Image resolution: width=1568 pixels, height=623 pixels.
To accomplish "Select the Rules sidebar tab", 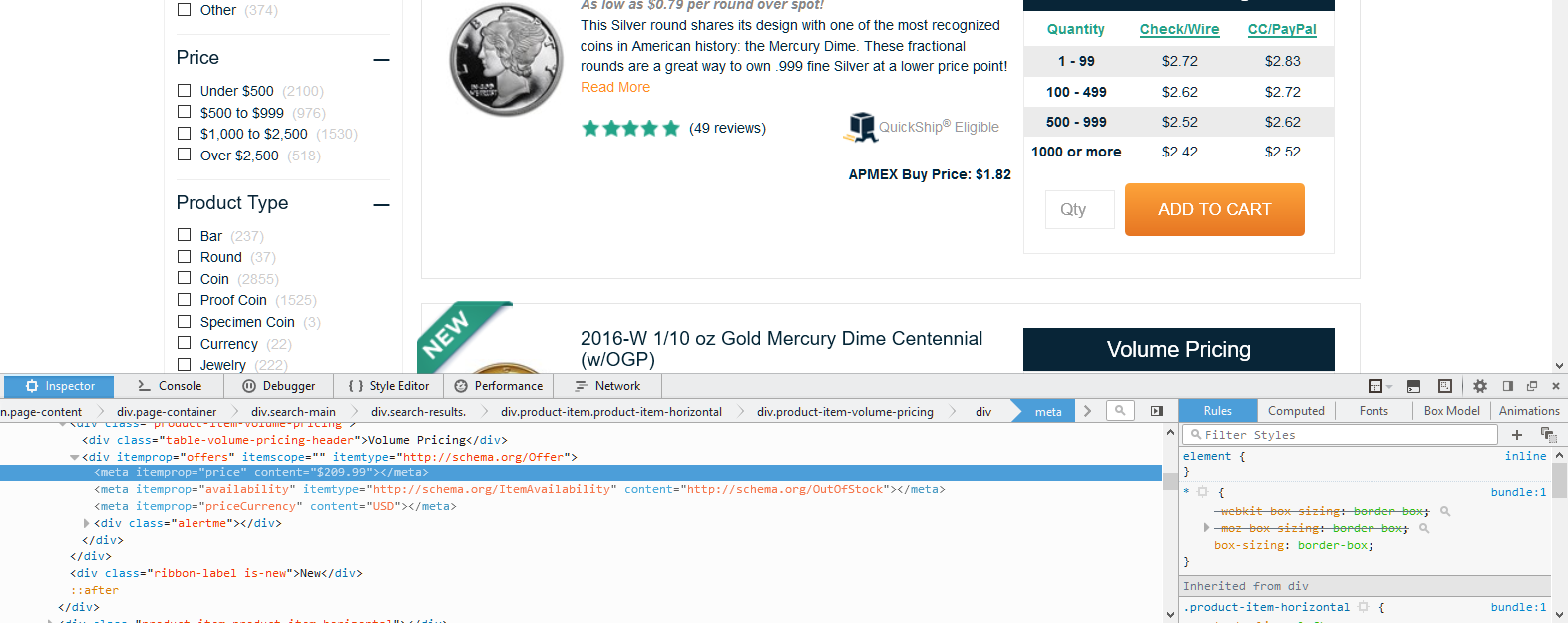I will coord(1217,411).
